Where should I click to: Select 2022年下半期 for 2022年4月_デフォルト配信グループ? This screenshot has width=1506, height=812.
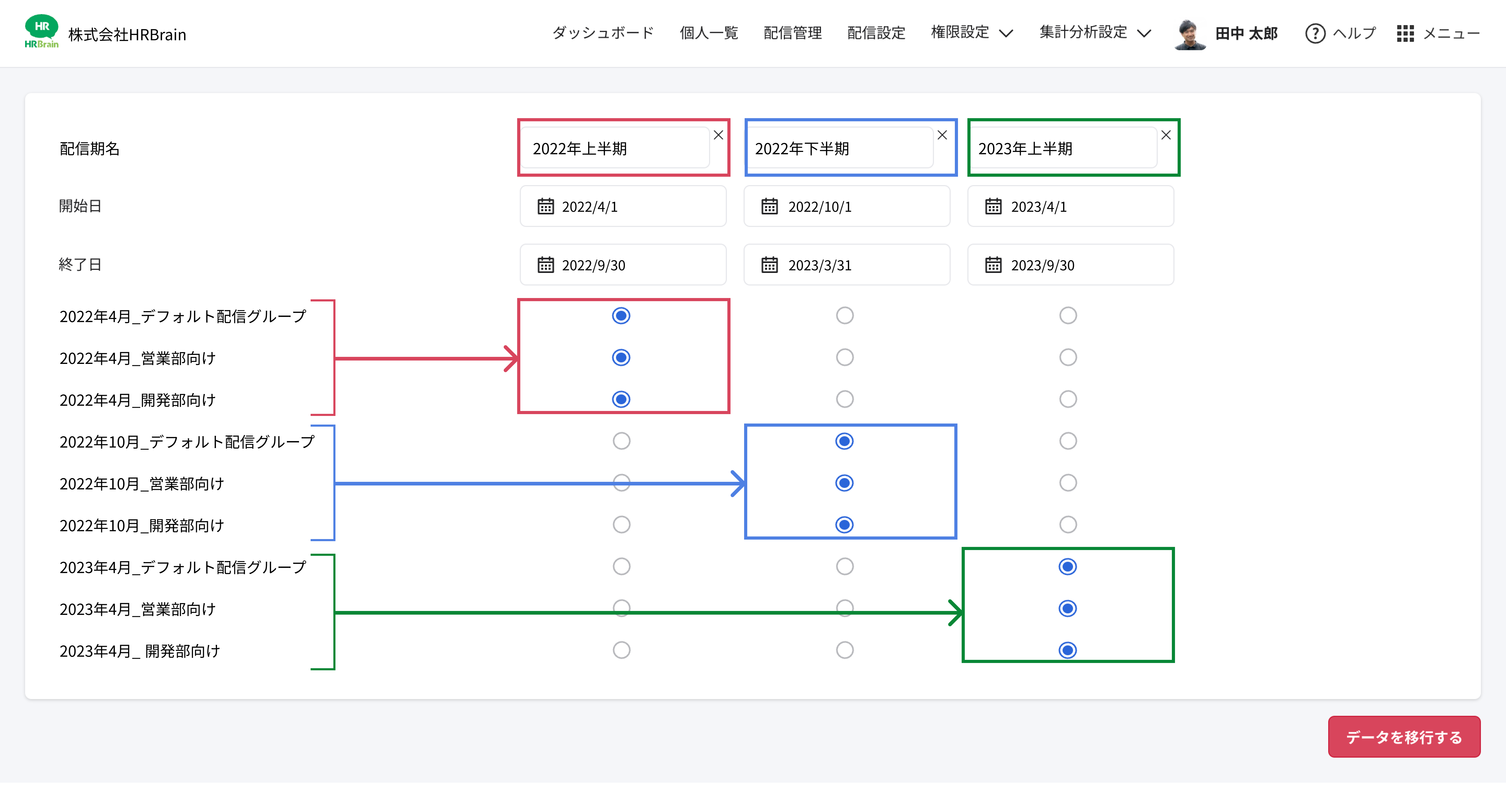tap(844, 316)
